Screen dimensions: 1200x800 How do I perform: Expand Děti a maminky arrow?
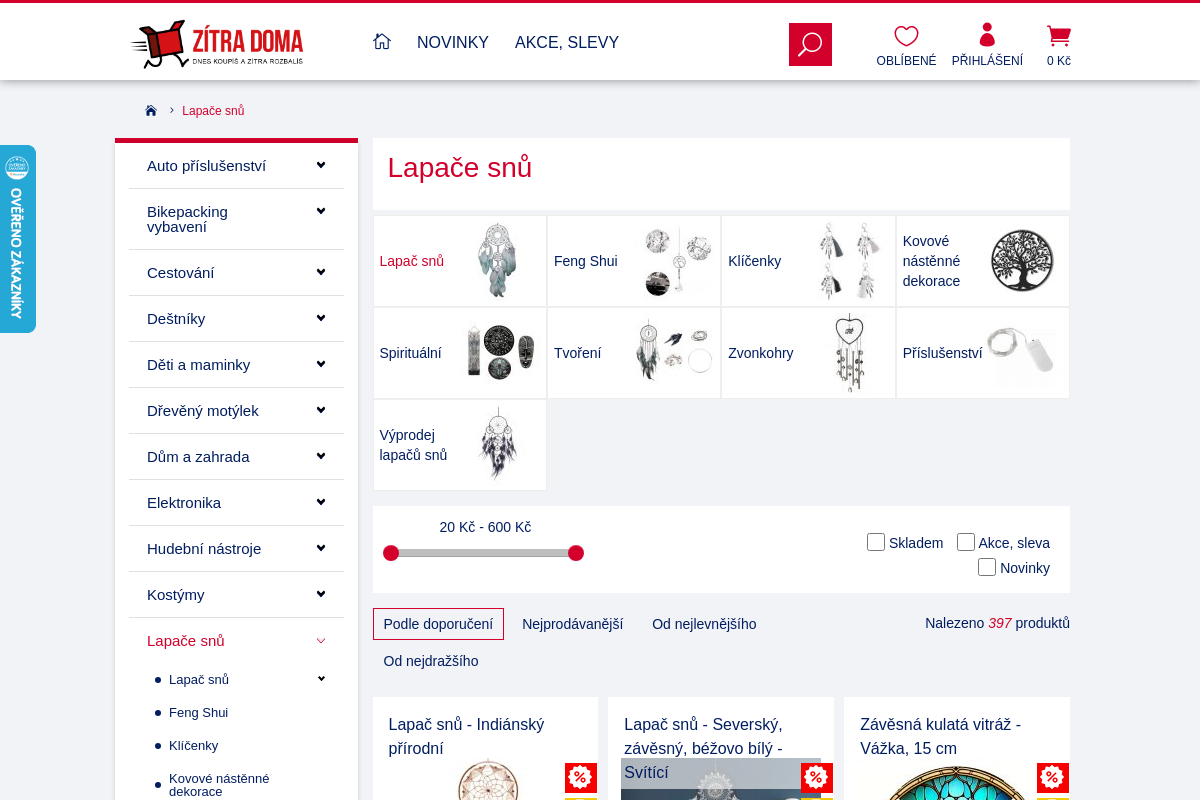tap(321, 364)
